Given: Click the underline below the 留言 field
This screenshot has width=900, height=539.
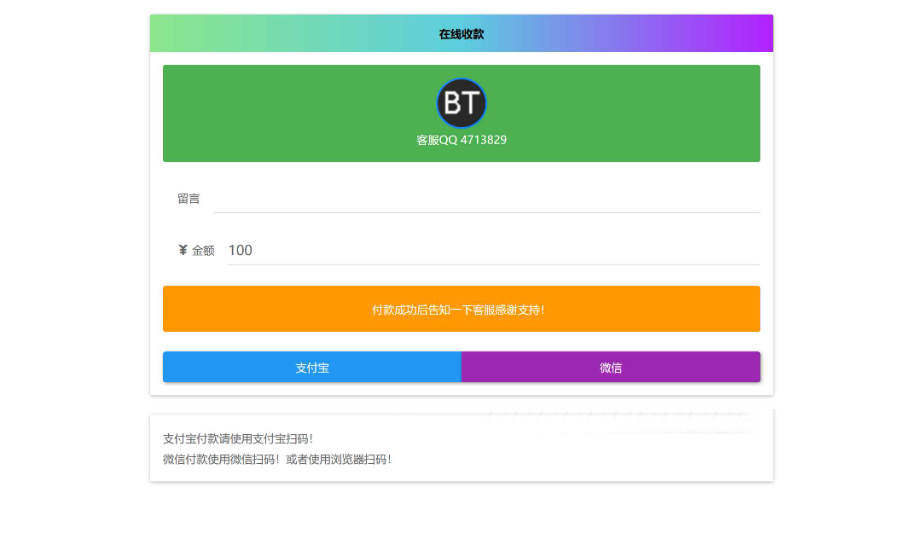Looking at the screenshot, I should coord(486,212).
